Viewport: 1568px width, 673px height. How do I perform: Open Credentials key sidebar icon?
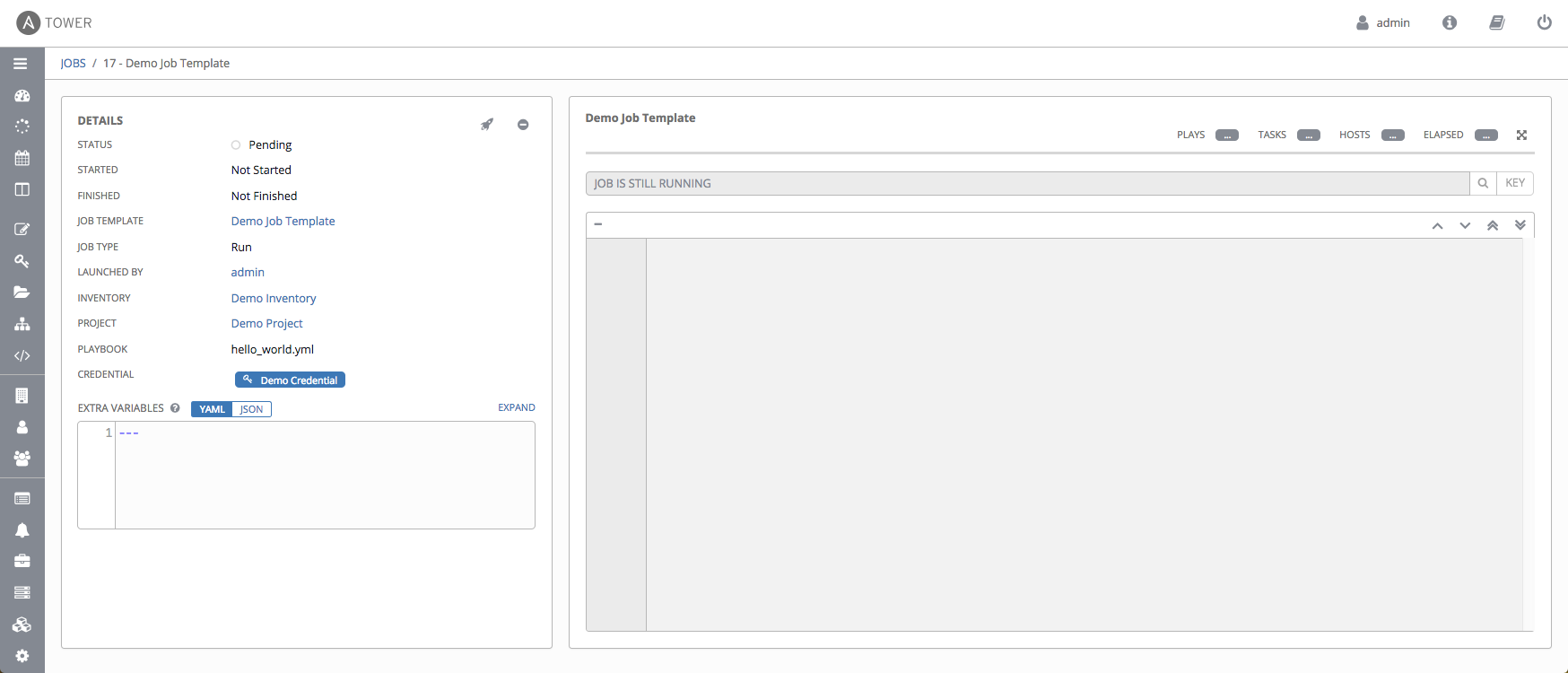[x=22, y=260]
